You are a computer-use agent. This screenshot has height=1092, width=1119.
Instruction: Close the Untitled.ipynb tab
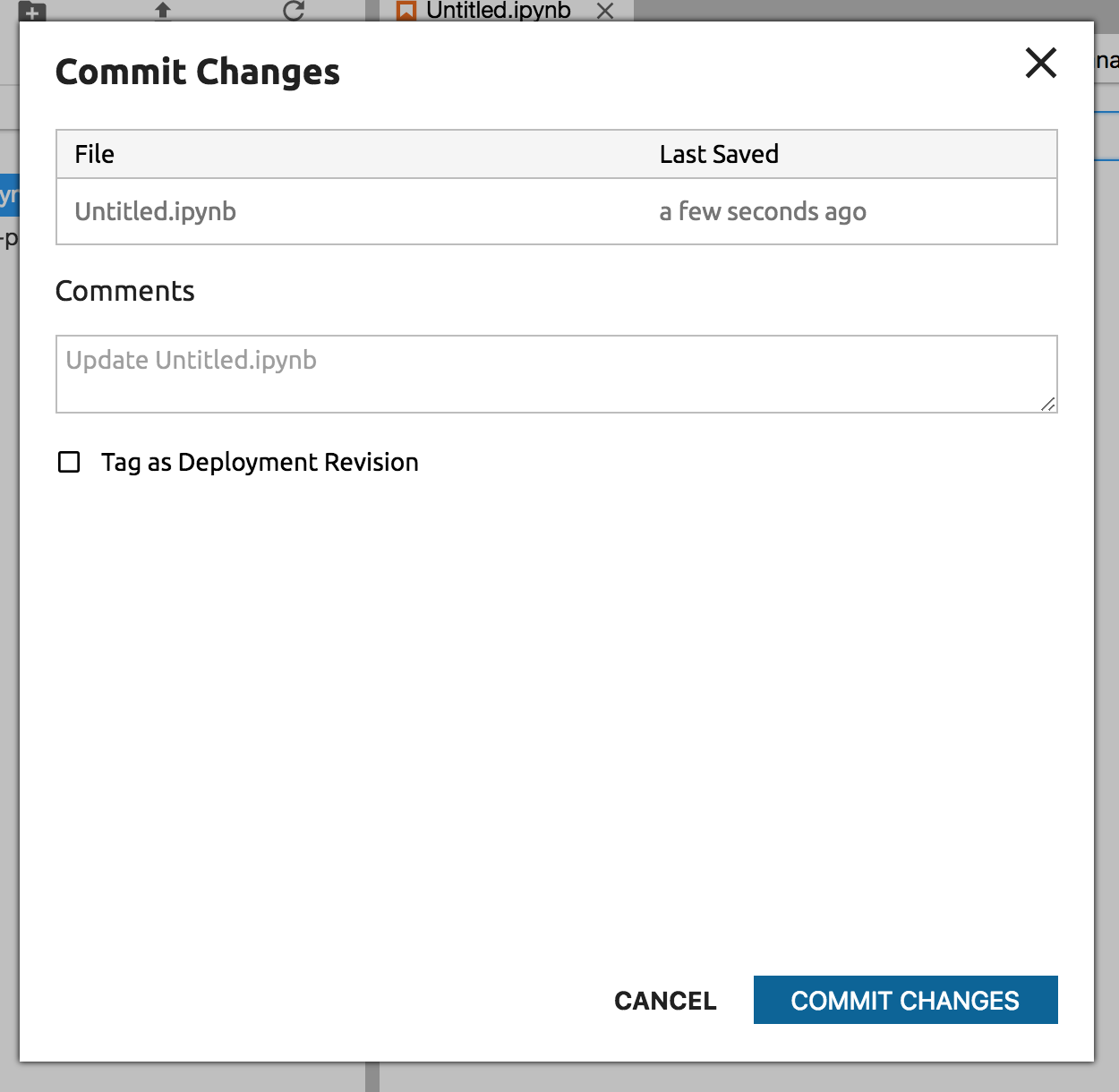pos(605,11)
